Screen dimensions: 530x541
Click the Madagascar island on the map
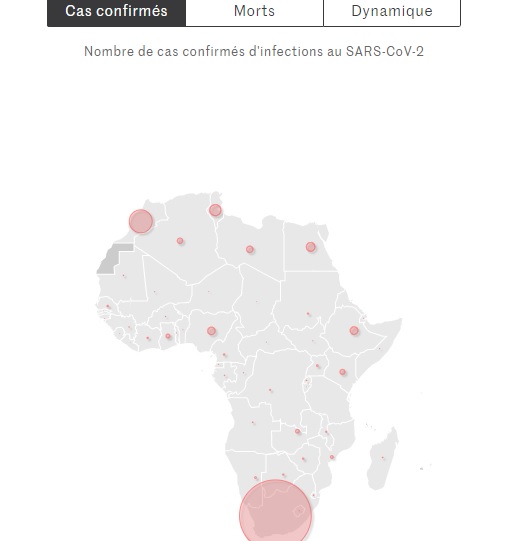click(x=382, y=458)
